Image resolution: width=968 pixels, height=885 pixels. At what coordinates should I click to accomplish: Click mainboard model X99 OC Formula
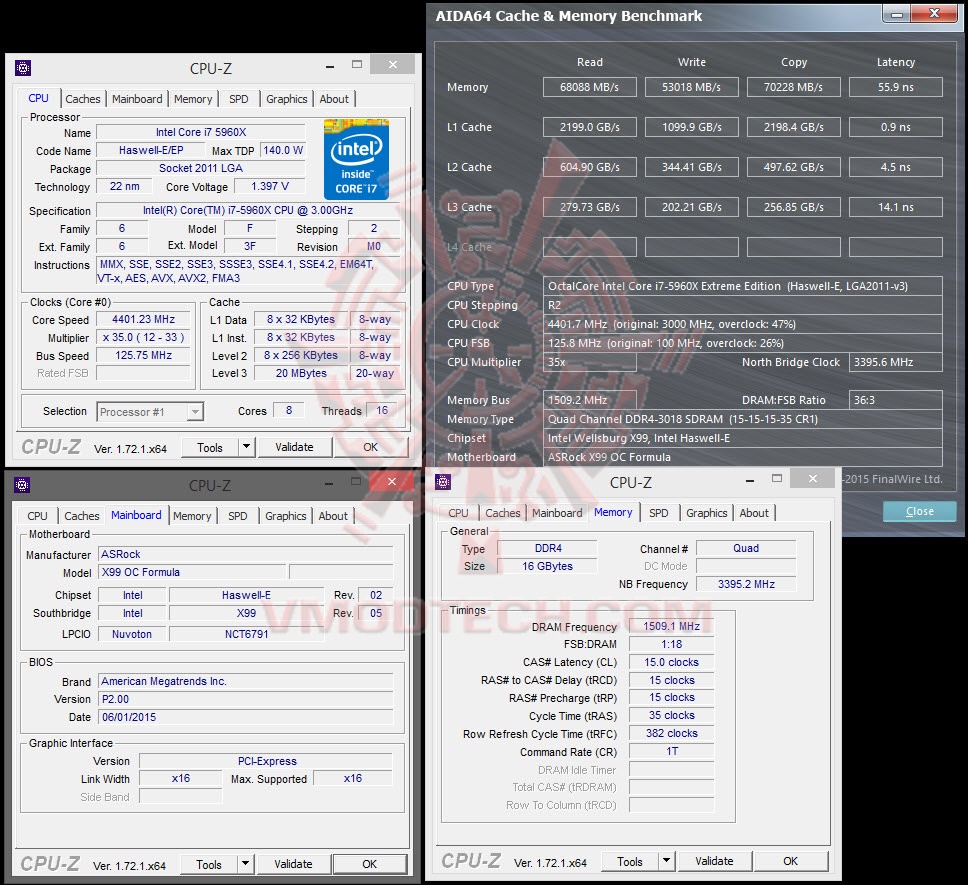(x=192, y=572)
